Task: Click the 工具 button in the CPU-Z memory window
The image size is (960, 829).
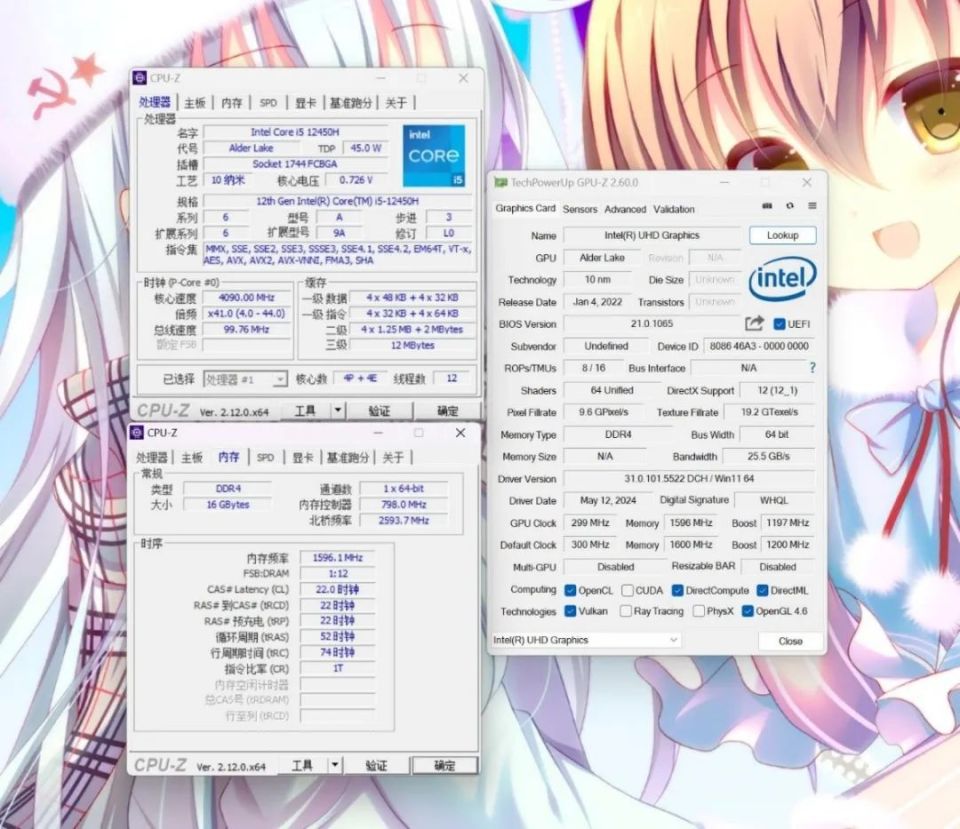Action: pos(302,765)
